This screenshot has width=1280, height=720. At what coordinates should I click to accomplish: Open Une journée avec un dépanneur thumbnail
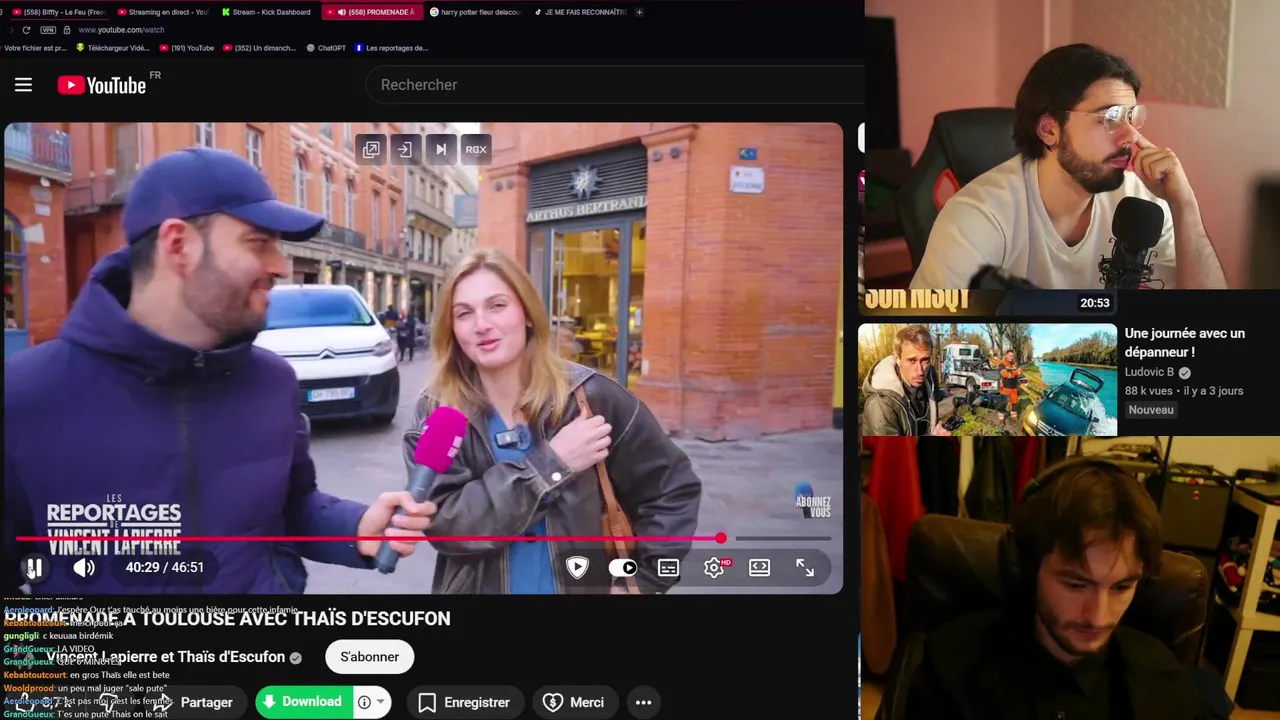click(987, 380)
